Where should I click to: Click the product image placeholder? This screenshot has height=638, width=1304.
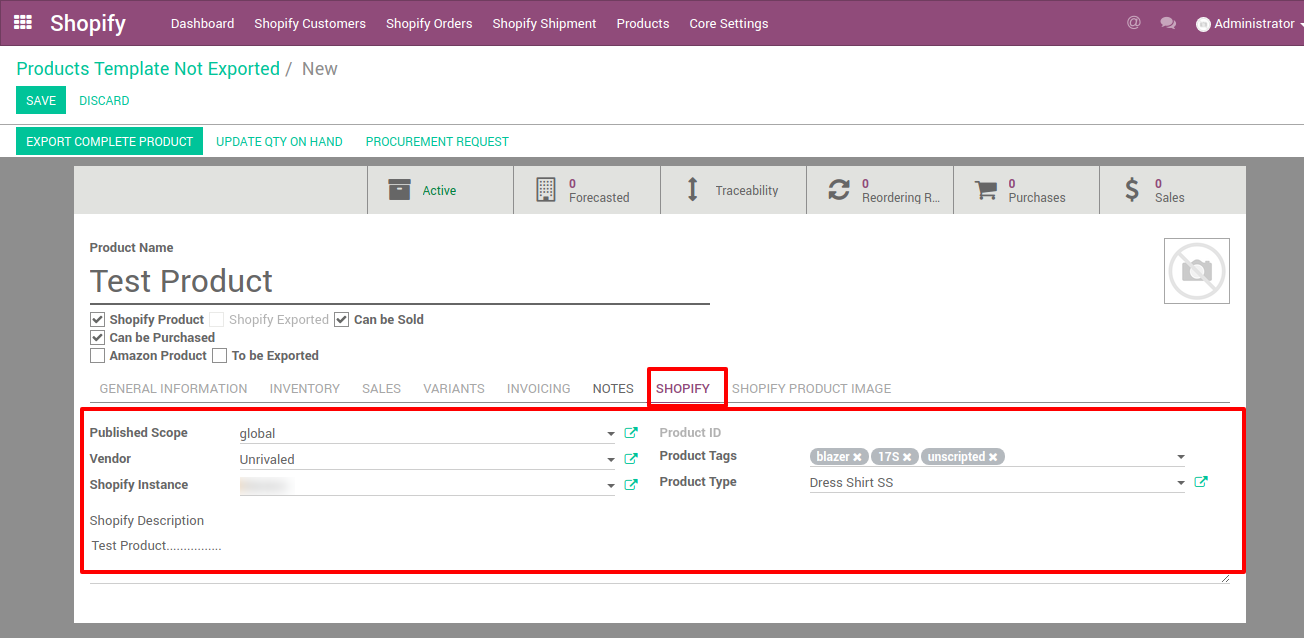coord(1197,271)
